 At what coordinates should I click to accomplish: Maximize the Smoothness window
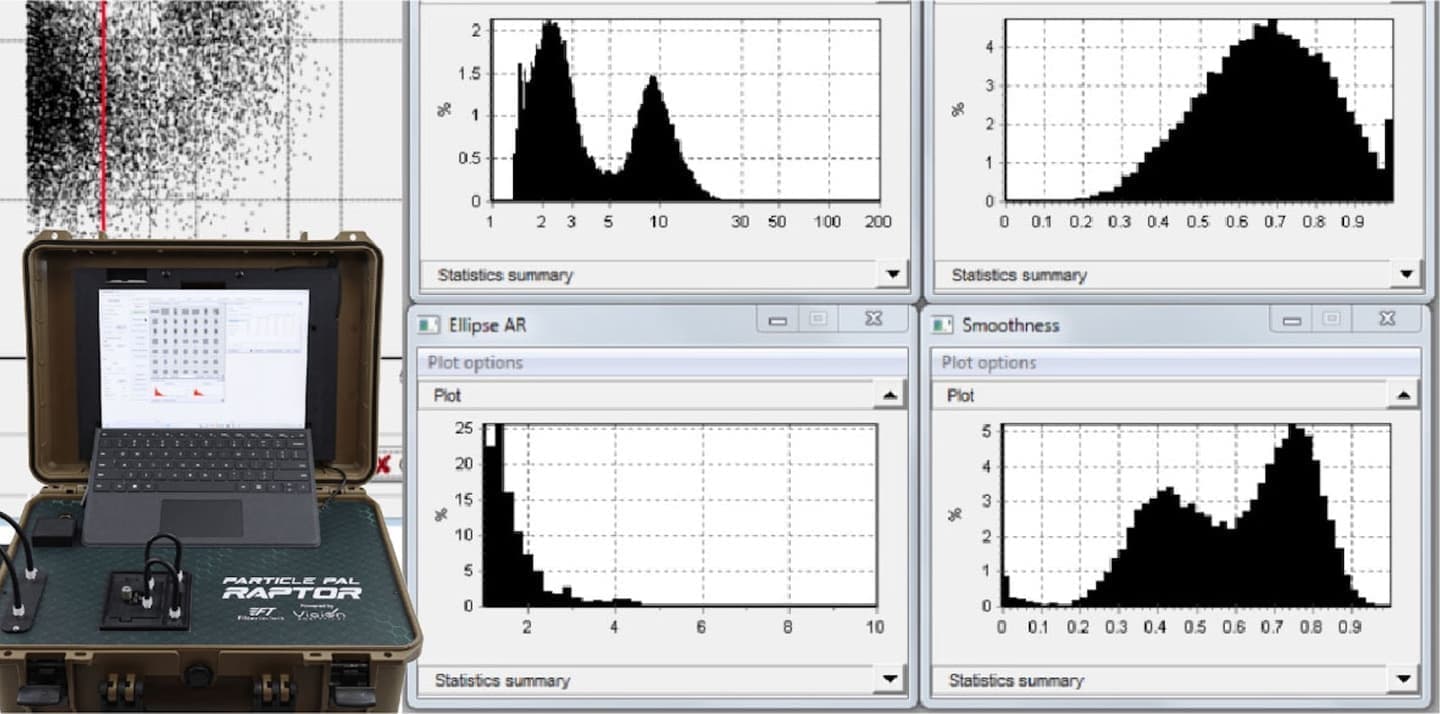click(1333, 320)
